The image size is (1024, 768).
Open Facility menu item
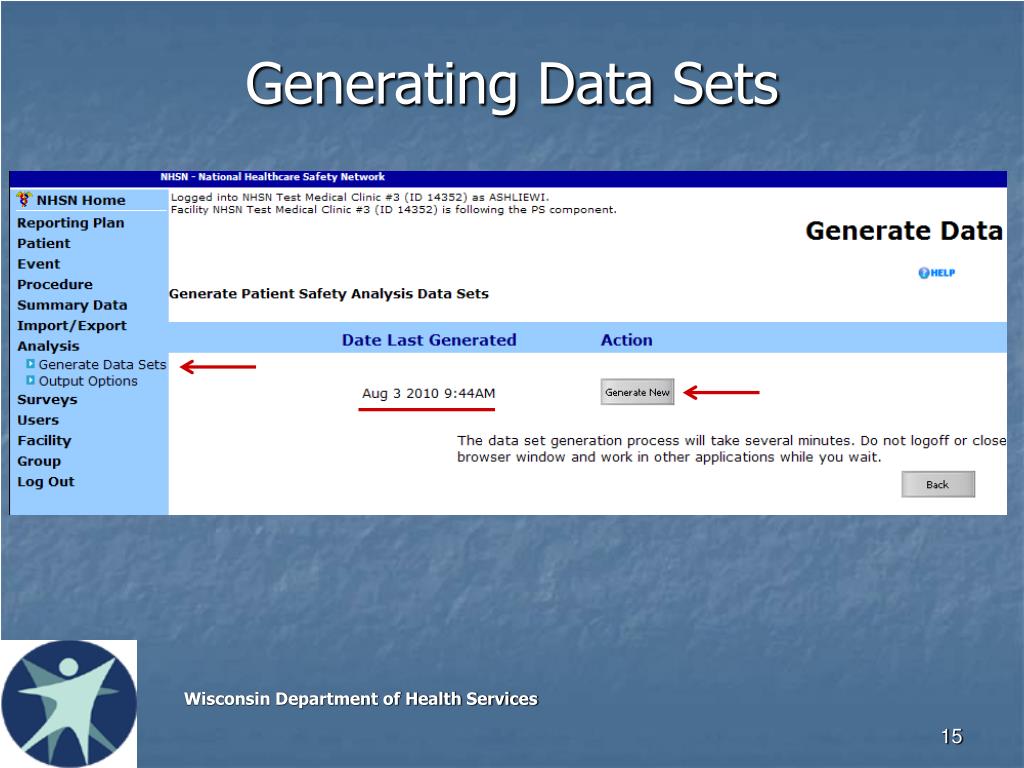[44, 441]
